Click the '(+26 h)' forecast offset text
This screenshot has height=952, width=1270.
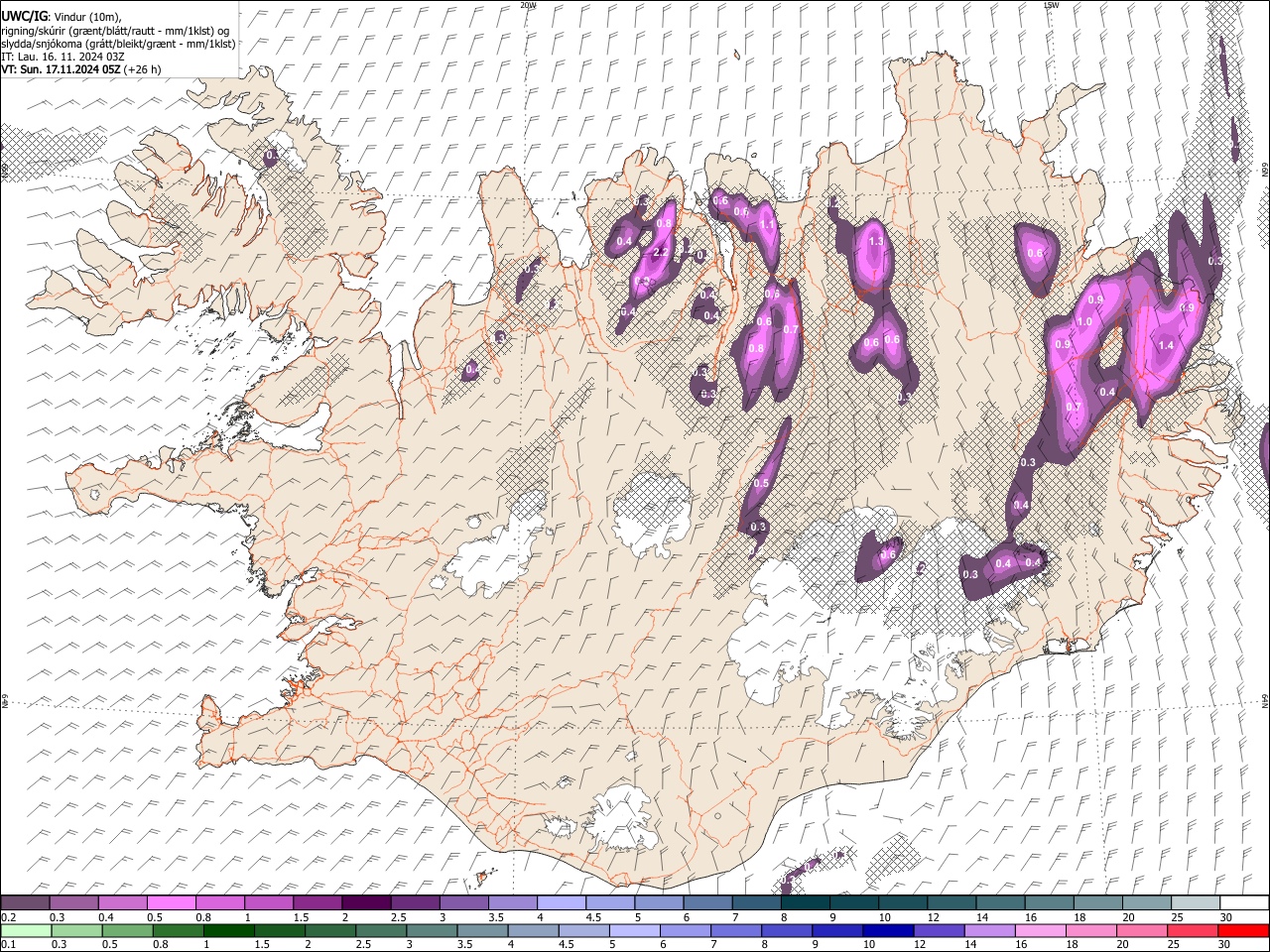142,69
